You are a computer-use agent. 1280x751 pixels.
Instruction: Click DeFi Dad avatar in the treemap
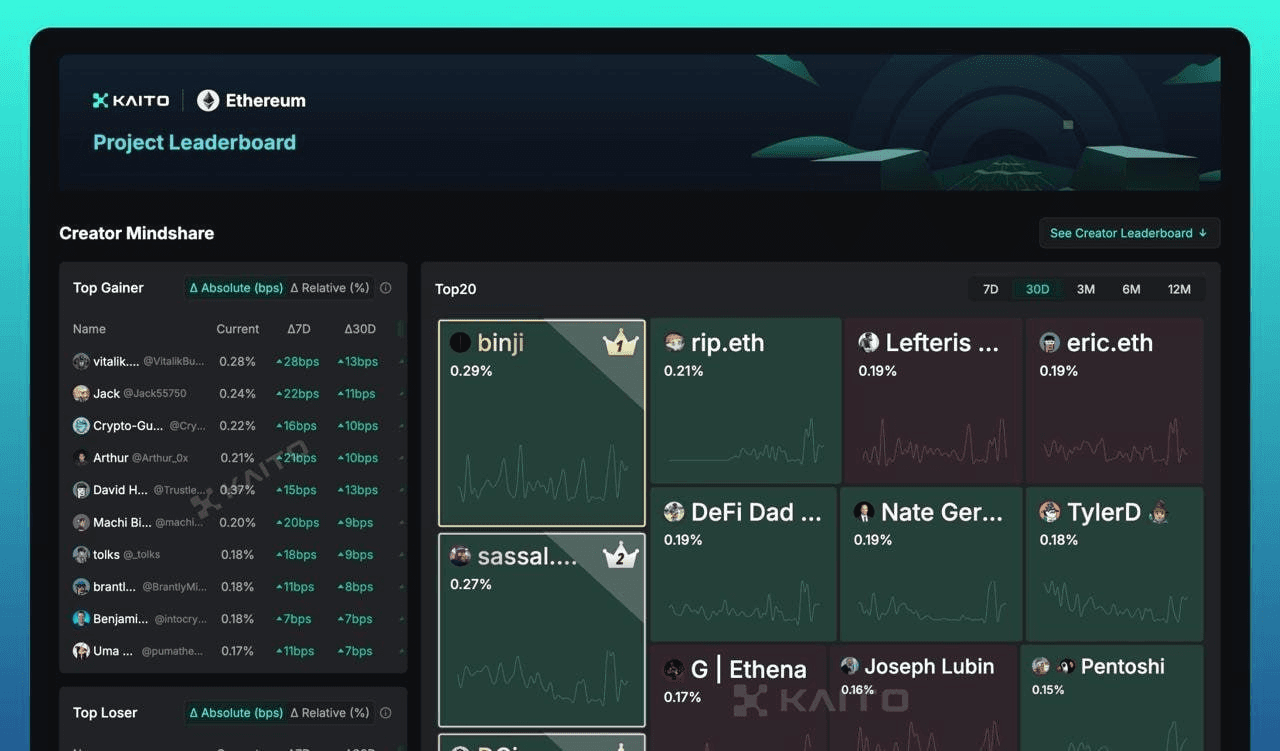tap(674, 512)
